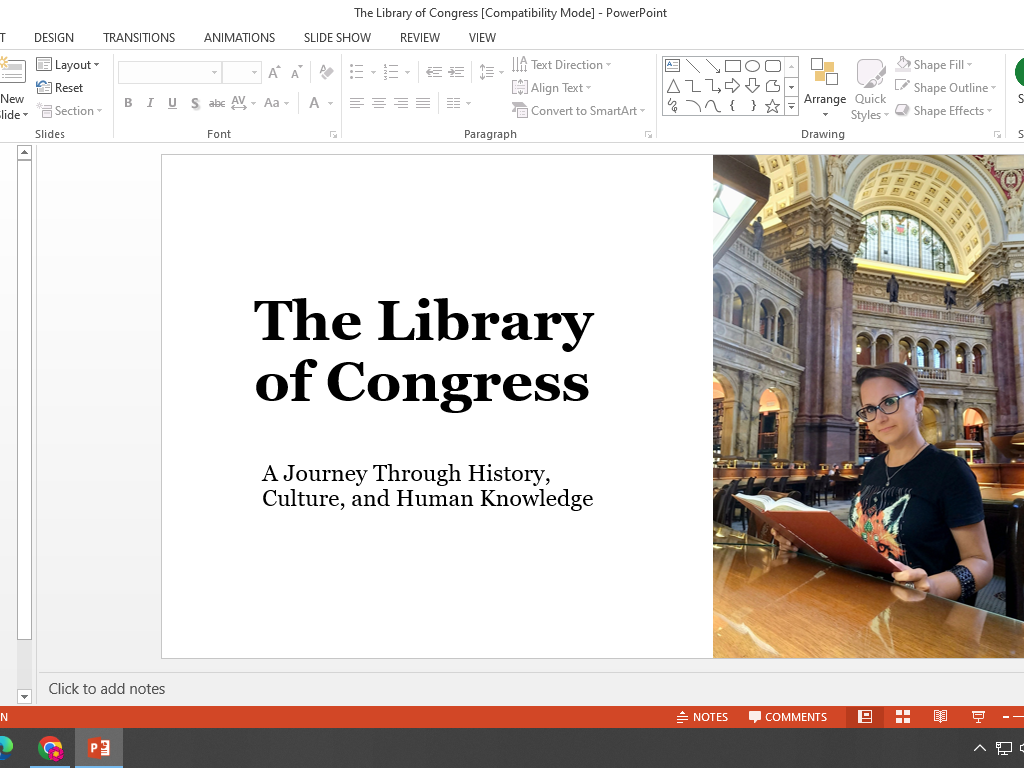Choose the oval shape tool
Image resolution: width=1024 pixels, height=768 pixels.
coord(752,66)
